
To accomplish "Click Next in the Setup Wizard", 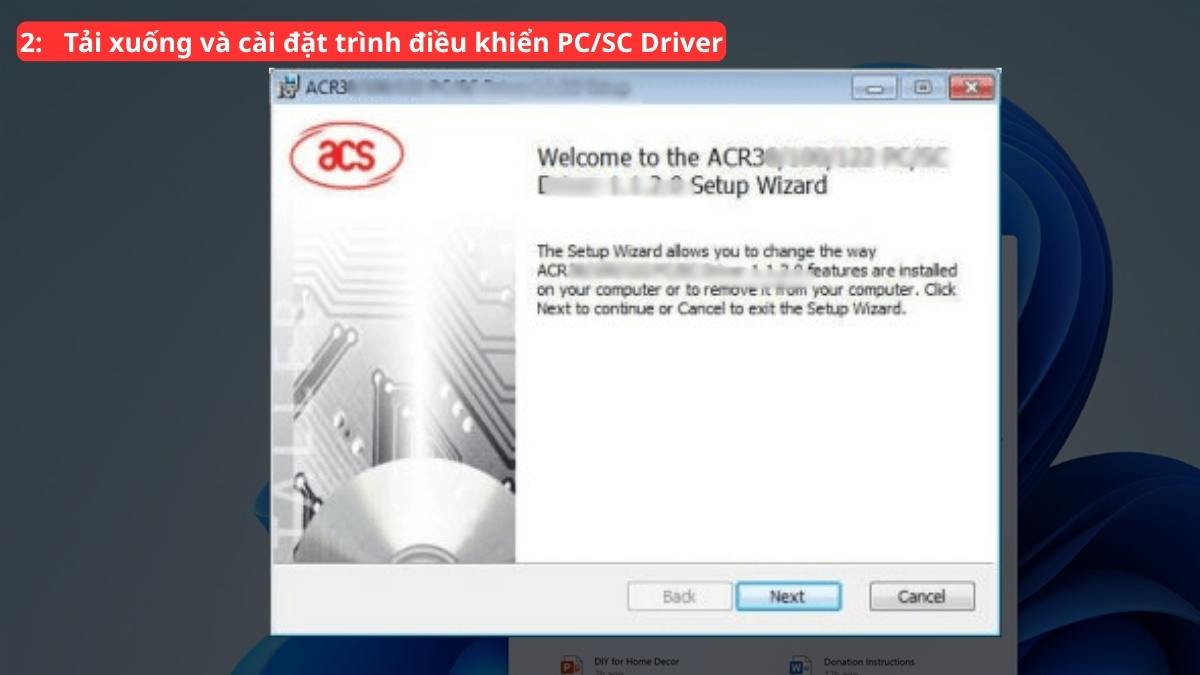I will click(788, 597).
